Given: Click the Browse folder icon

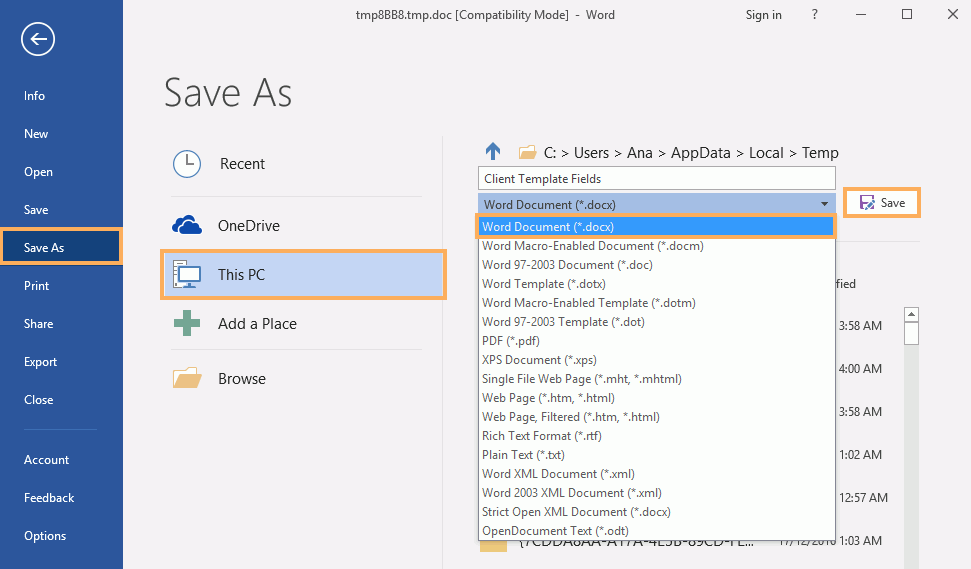Looking at the screenshot, I should pos(187,379).
